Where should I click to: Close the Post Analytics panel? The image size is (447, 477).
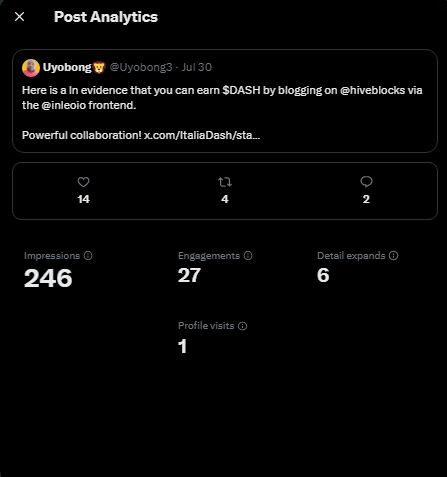[20, 17]
